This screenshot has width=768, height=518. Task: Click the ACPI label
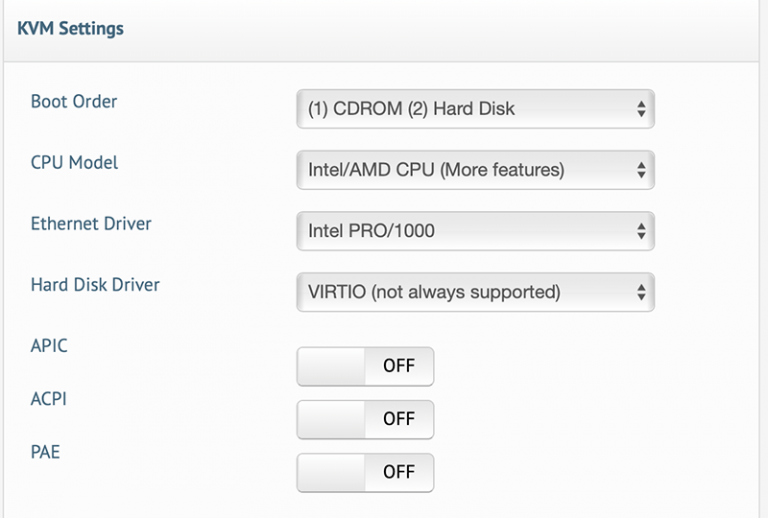[x=48, y=399]
